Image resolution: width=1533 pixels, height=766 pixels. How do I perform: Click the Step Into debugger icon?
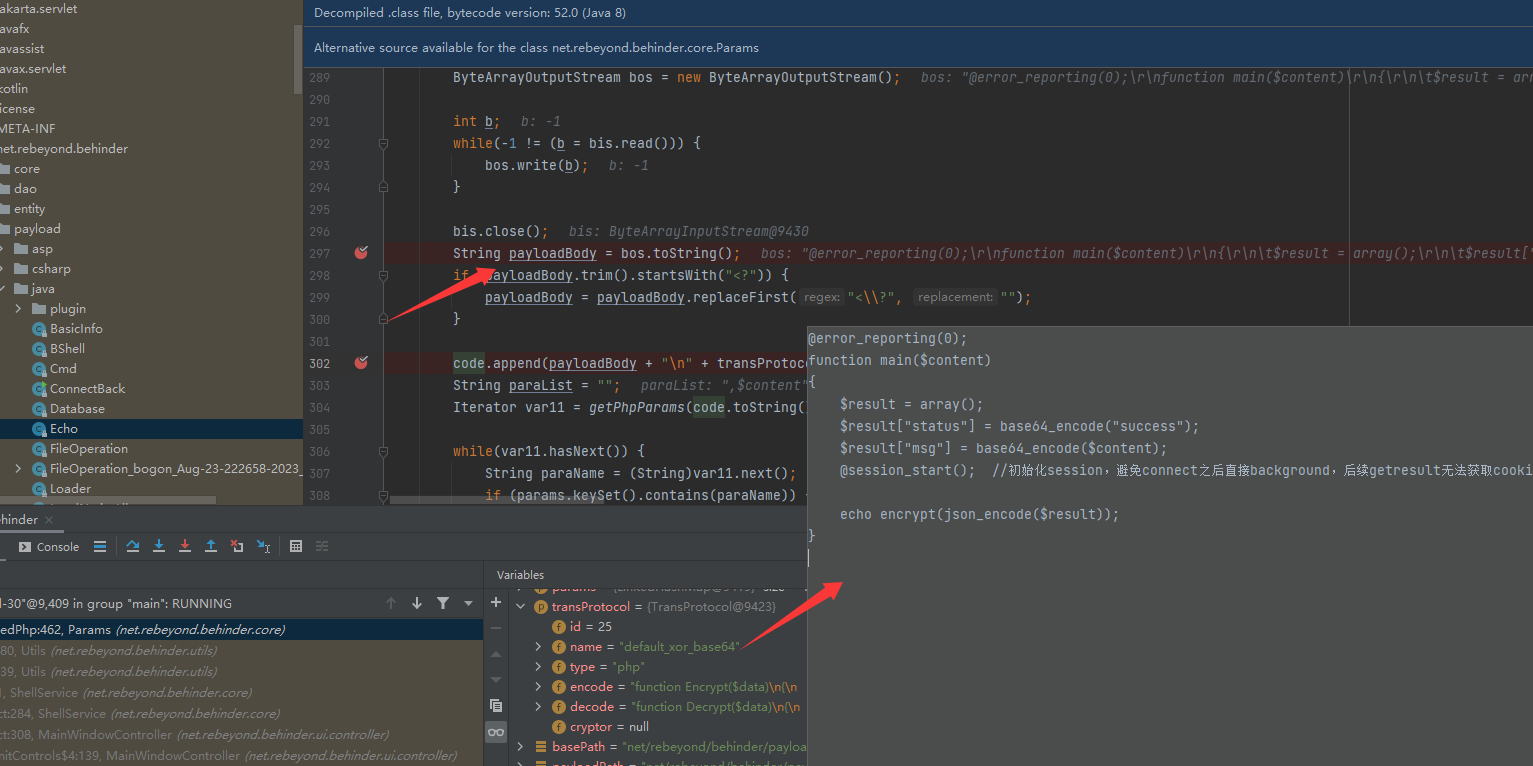pos(159,546)
